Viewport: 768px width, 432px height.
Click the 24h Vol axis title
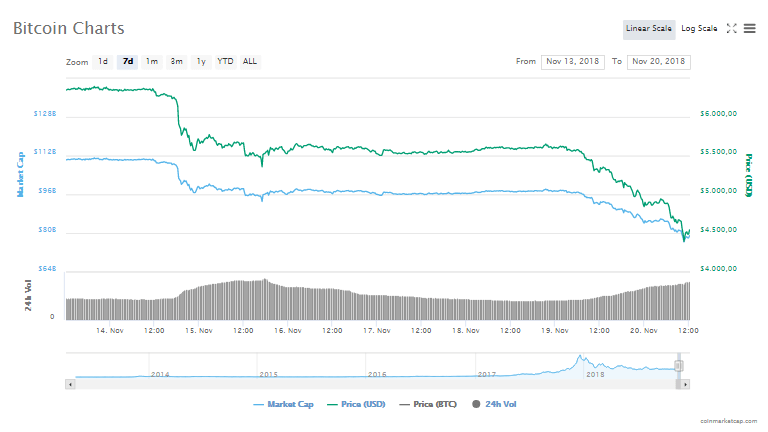coord(28,295)
